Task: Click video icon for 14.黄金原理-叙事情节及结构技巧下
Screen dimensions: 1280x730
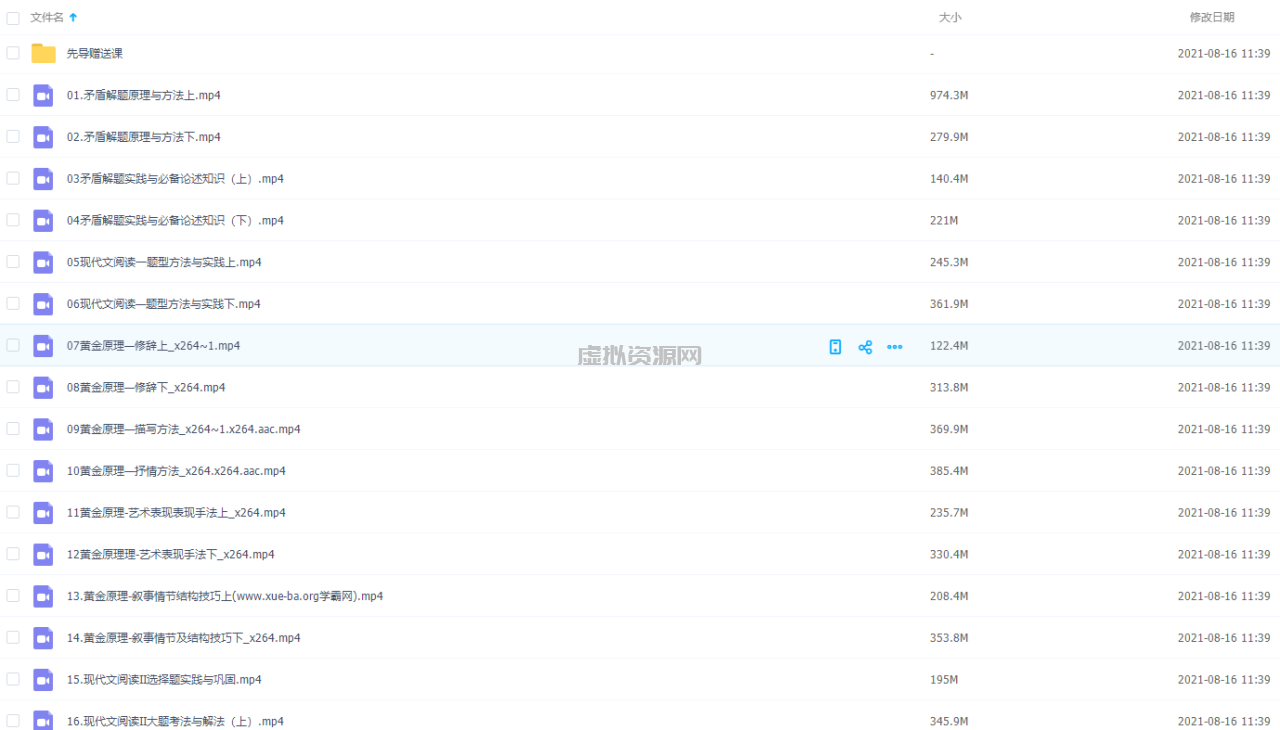Action: 43,638
